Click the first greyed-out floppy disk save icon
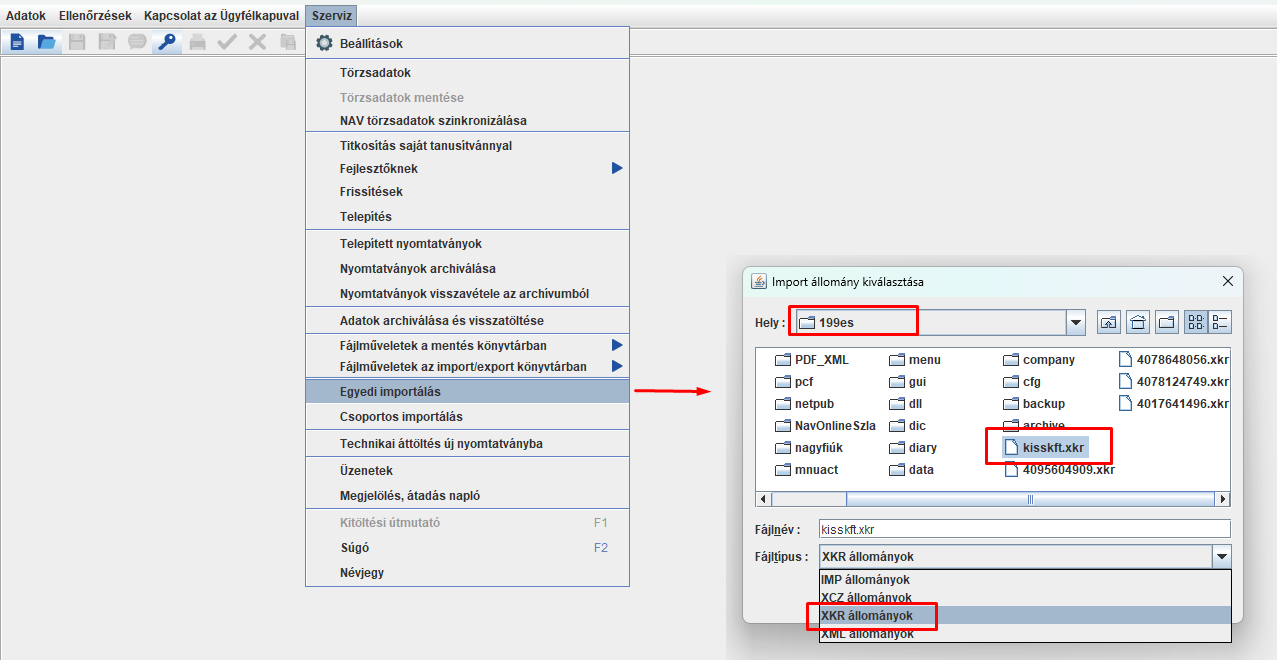 [77, 42]
